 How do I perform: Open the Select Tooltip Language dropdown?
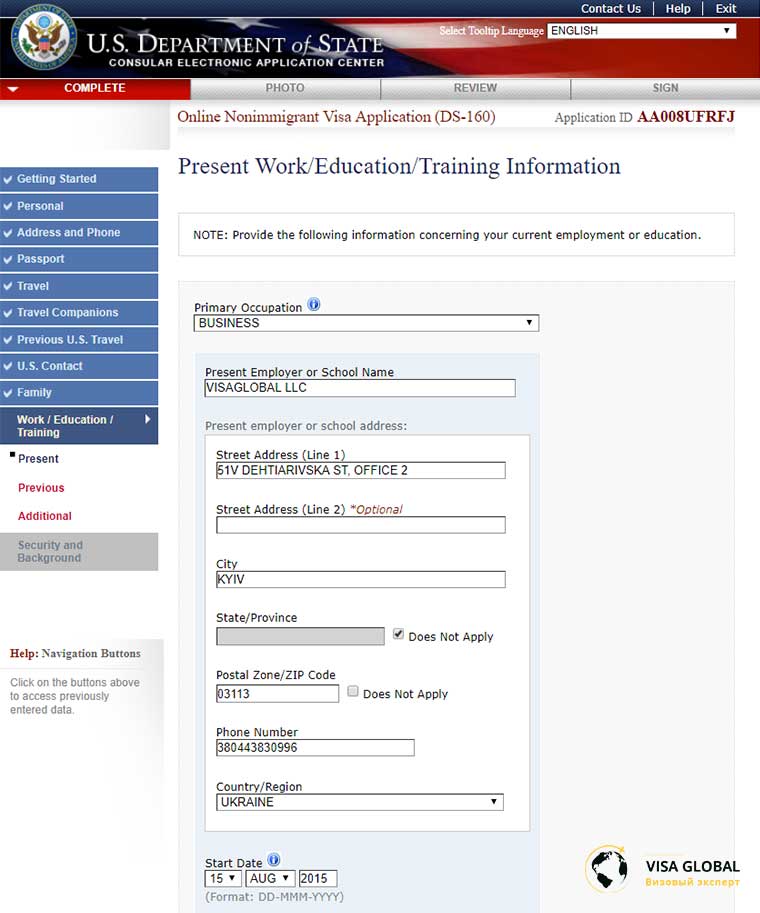point(641,31)
